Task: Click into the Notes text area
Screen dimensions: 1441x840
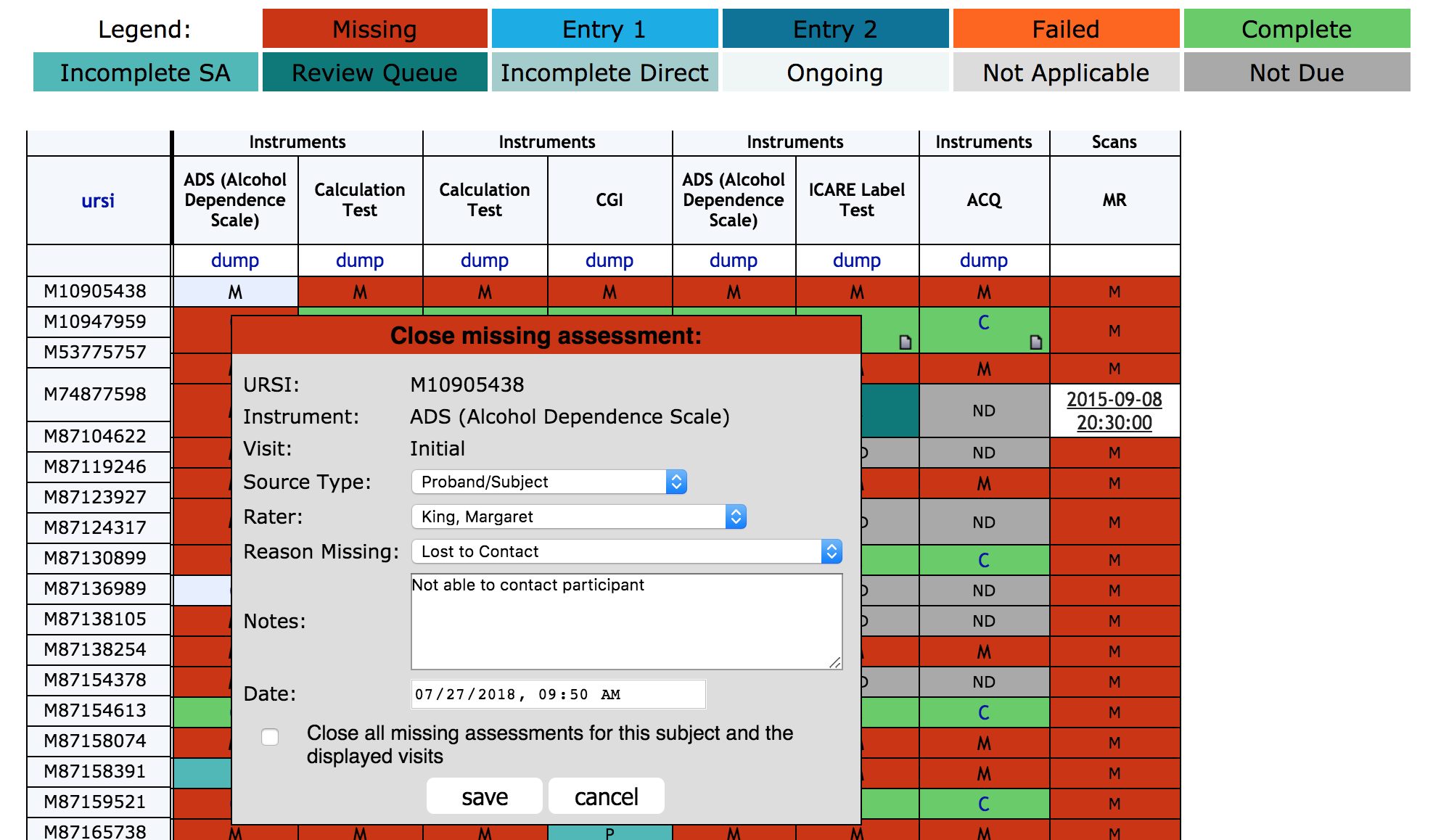Action: (627, 622)
